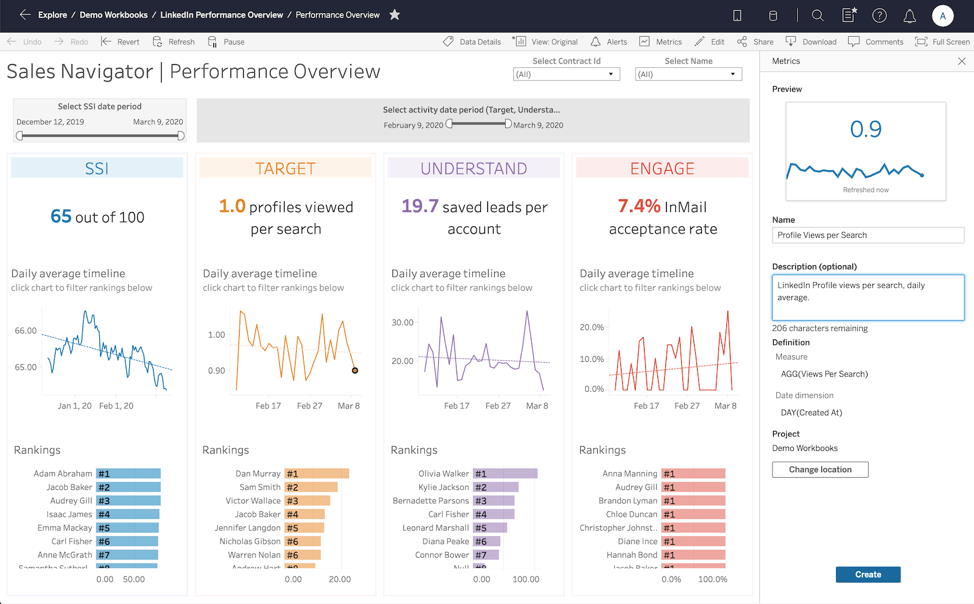
Task: Click the activity date period start handle
Action: 449,124
